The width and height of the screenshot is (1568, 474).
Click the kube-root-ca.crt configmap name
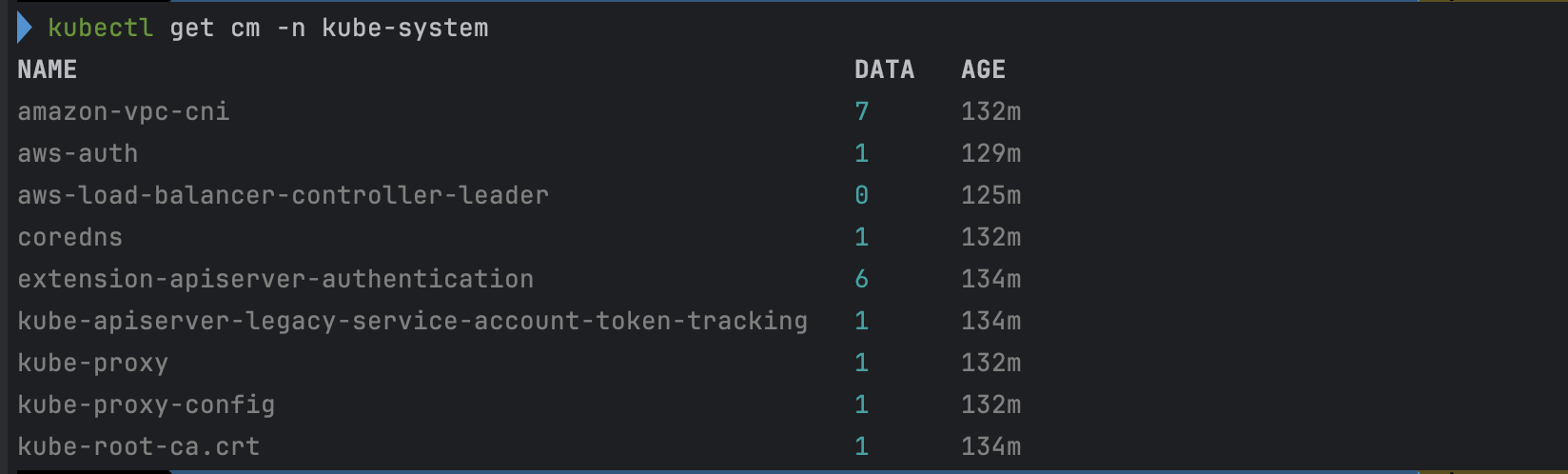(x=139, y=446)
